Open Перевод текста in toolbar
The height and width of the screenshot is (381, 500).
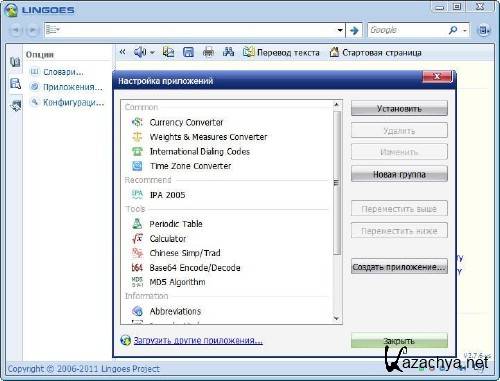pyautogui.click(x=281, y=52)
